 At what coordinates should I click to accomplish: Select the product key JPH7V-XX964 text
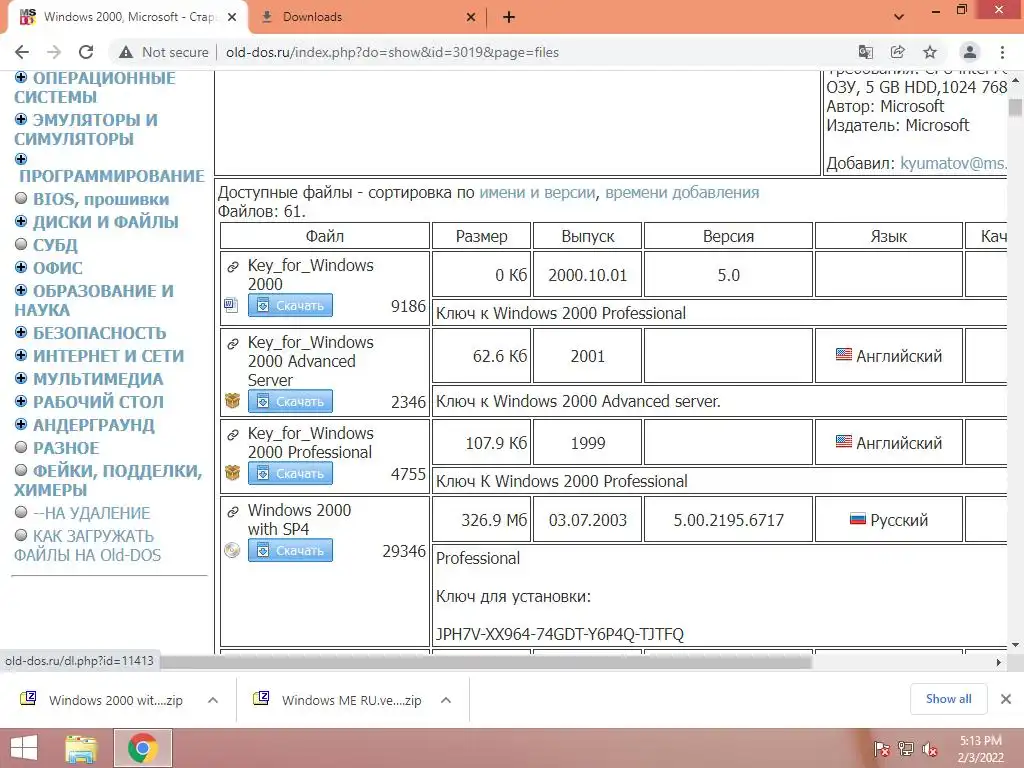click(x=560, y=634)
